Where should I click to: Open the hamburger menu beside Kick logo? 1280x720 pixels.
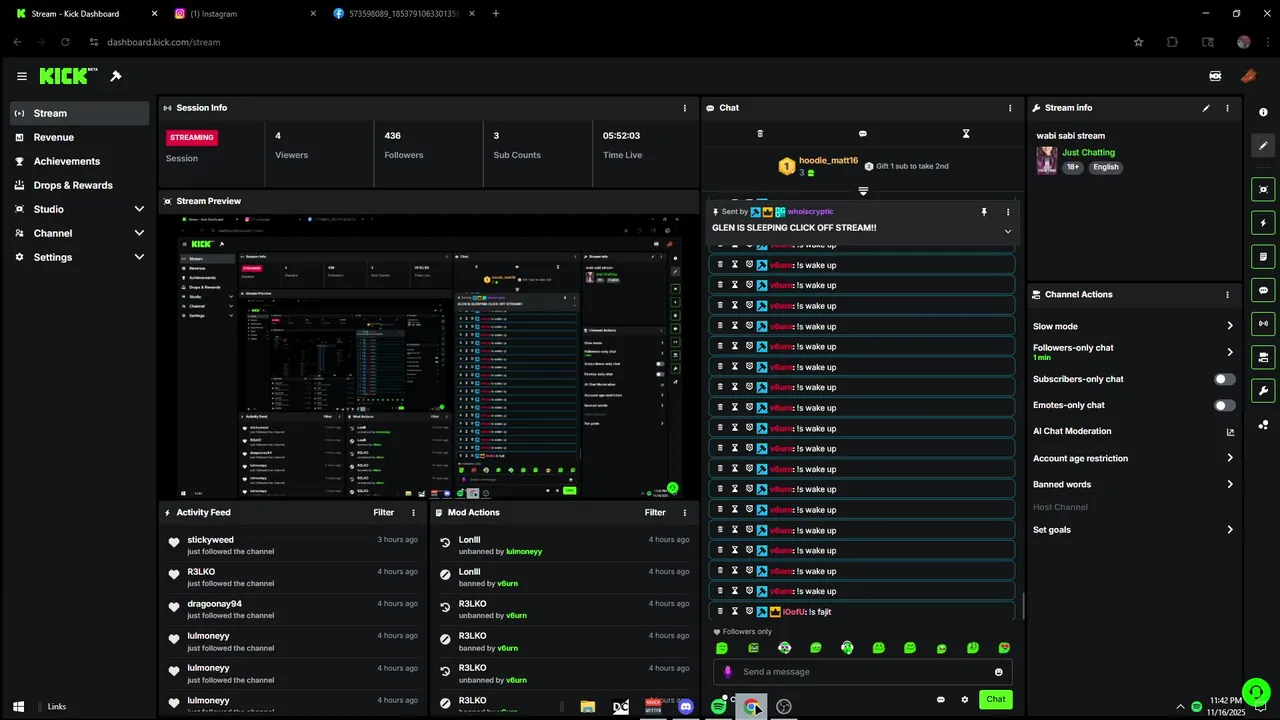(22, 76)
